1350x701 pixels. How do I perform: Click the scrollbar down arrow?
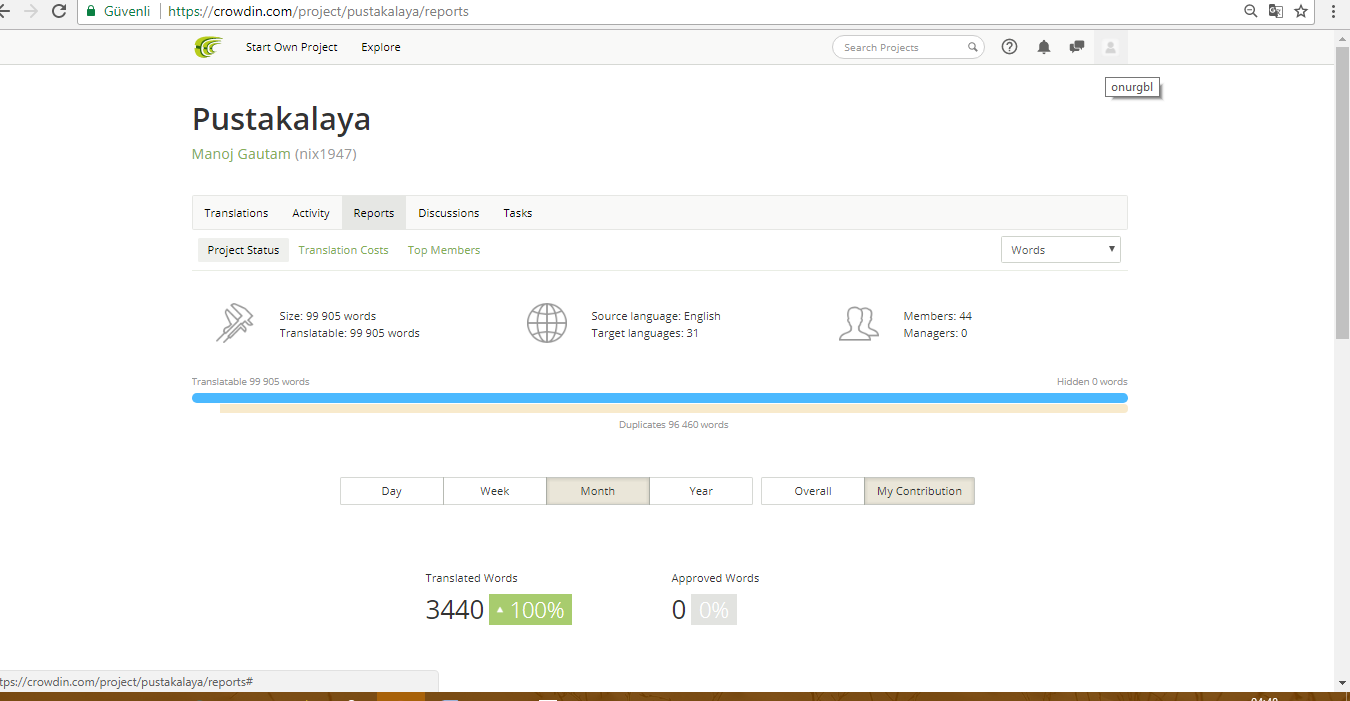click(1342, 682)
